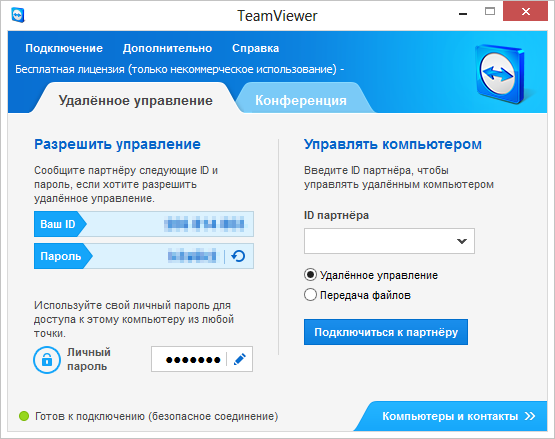Click the green connection status indicator
The height and width of the screenshot is (439, 555).
point(24,416)
